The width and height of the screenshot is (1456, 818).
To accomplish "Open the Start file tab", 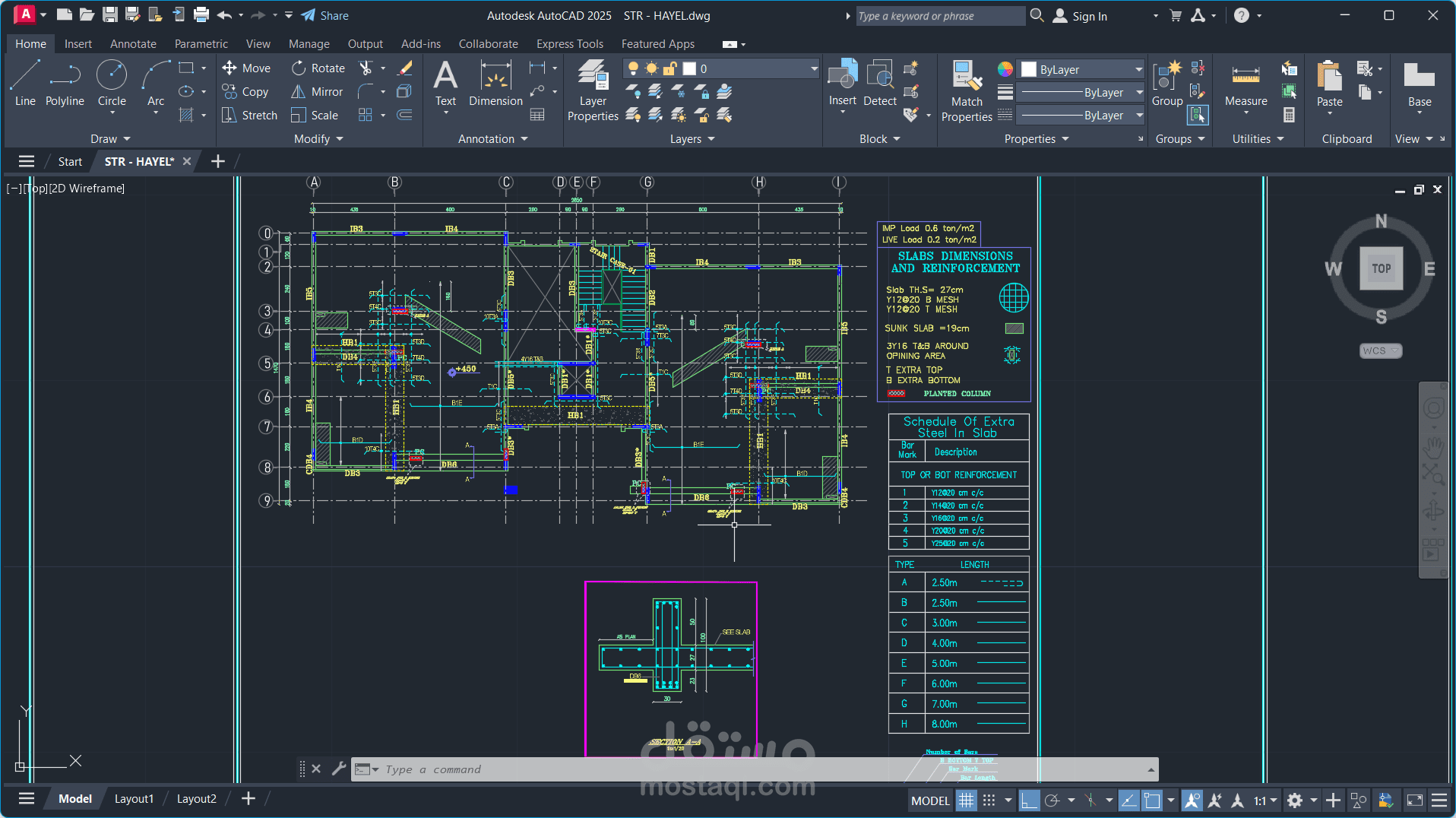I will [x=70, y=162].
